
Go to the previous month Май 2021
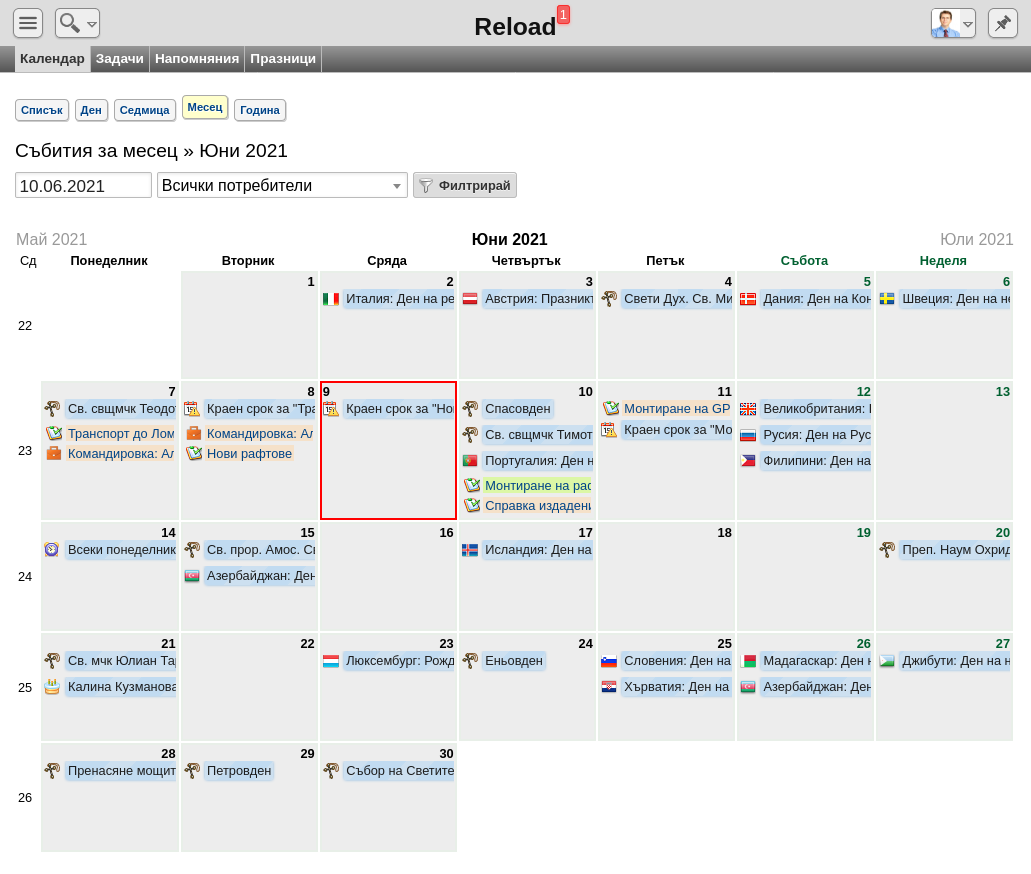[51, 239]
